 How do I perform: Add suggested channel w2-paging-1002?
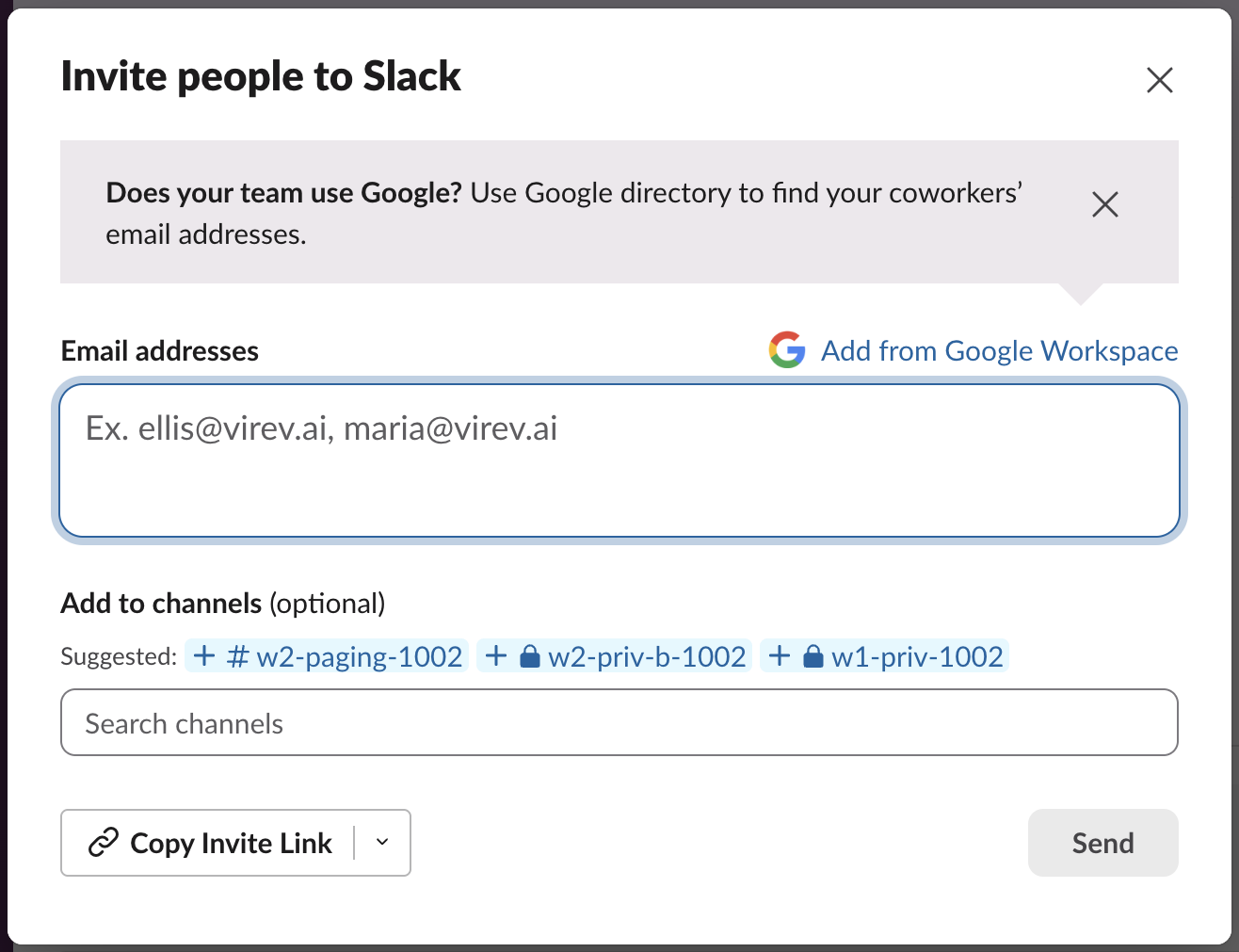point(327,656)
